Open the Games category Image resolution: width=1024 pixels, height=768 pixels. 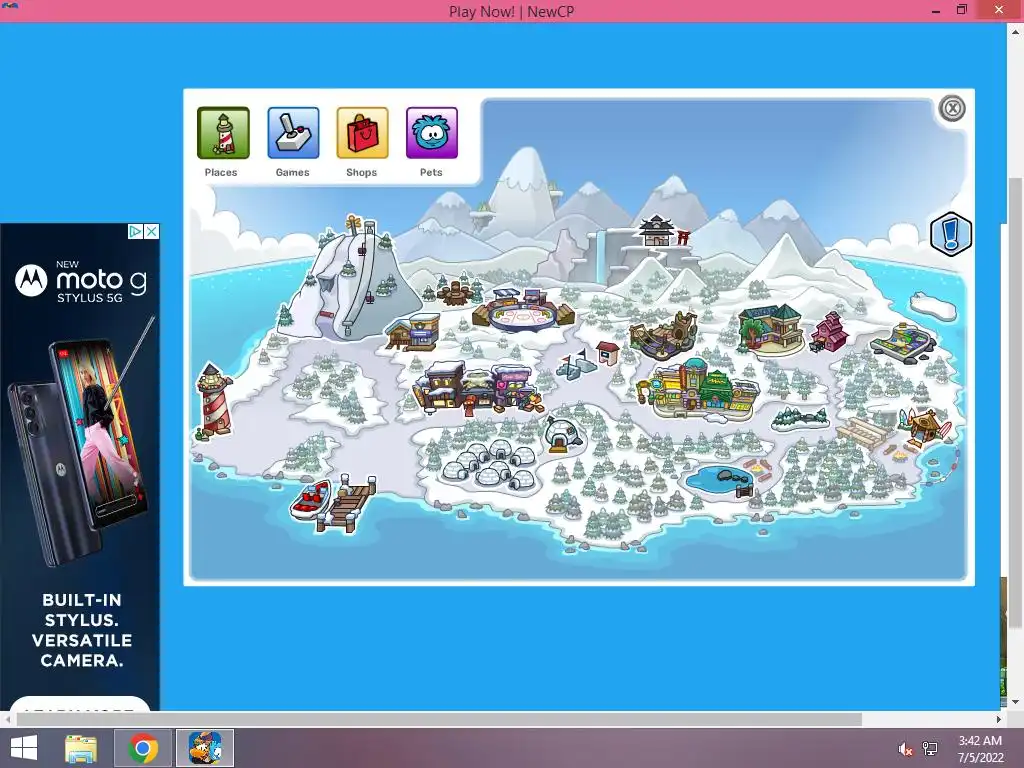pos(293,133)
